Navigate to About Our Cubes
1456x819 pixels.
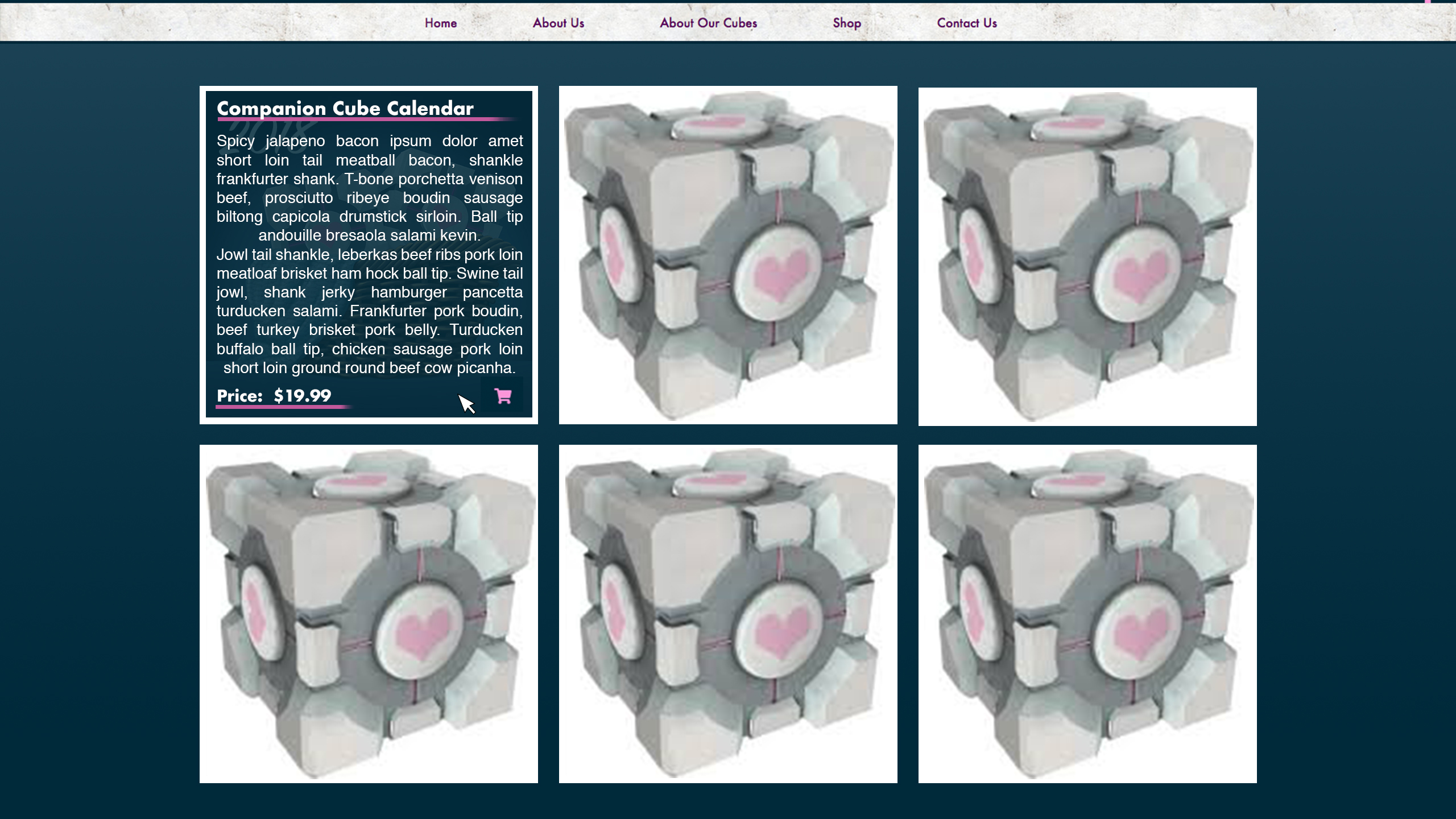tap(708, 23)
